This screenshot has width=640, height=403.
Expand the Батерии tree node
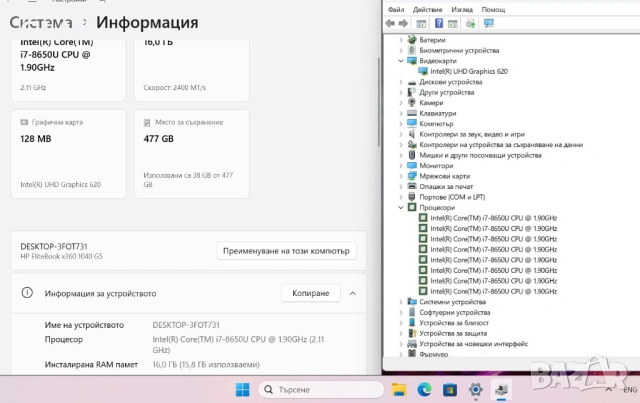pyautogui.click(x=401, y=40)
